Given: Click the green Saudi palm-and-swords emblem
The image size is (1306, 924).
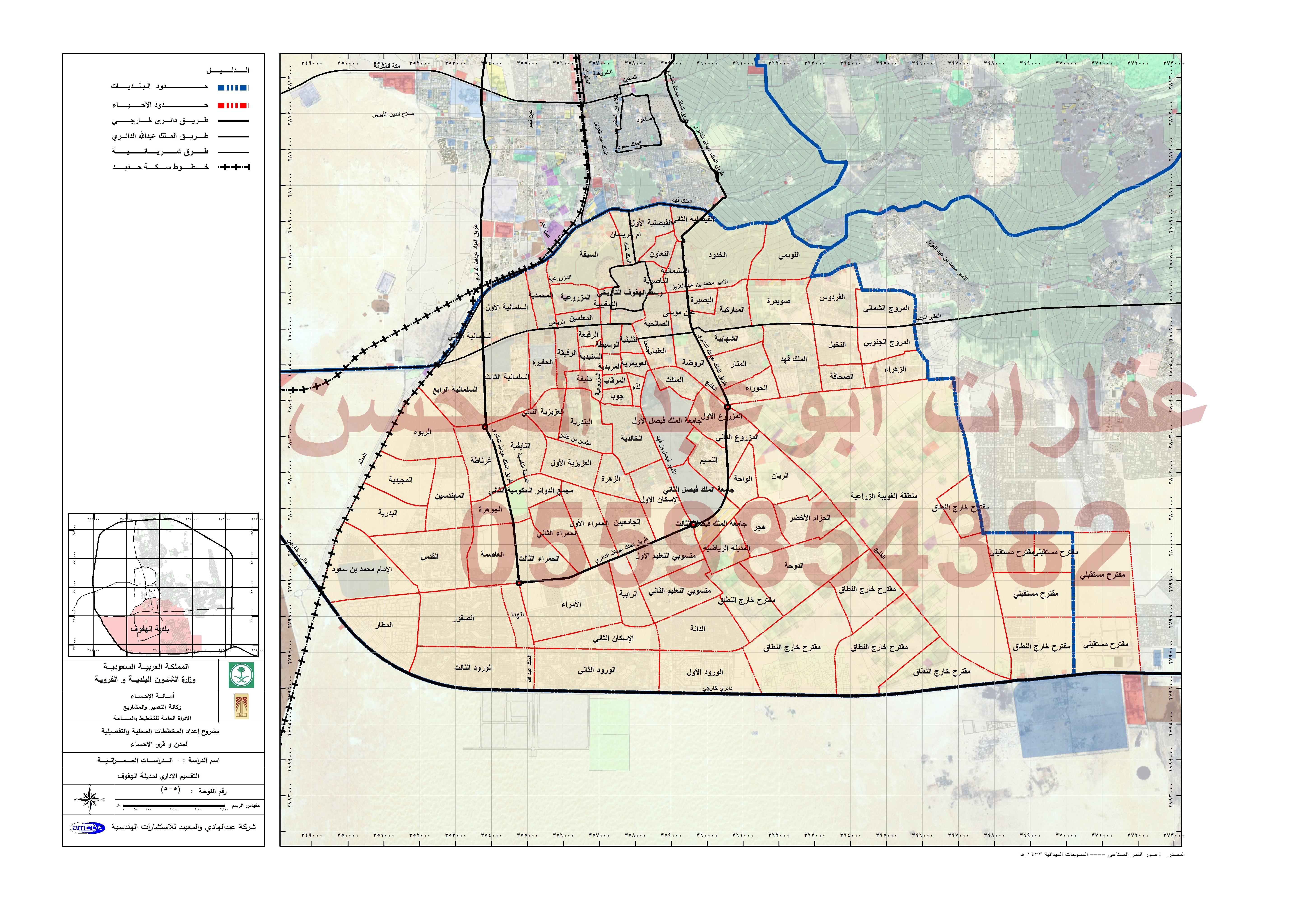Looking at the screenshot, I should point(241,675).
